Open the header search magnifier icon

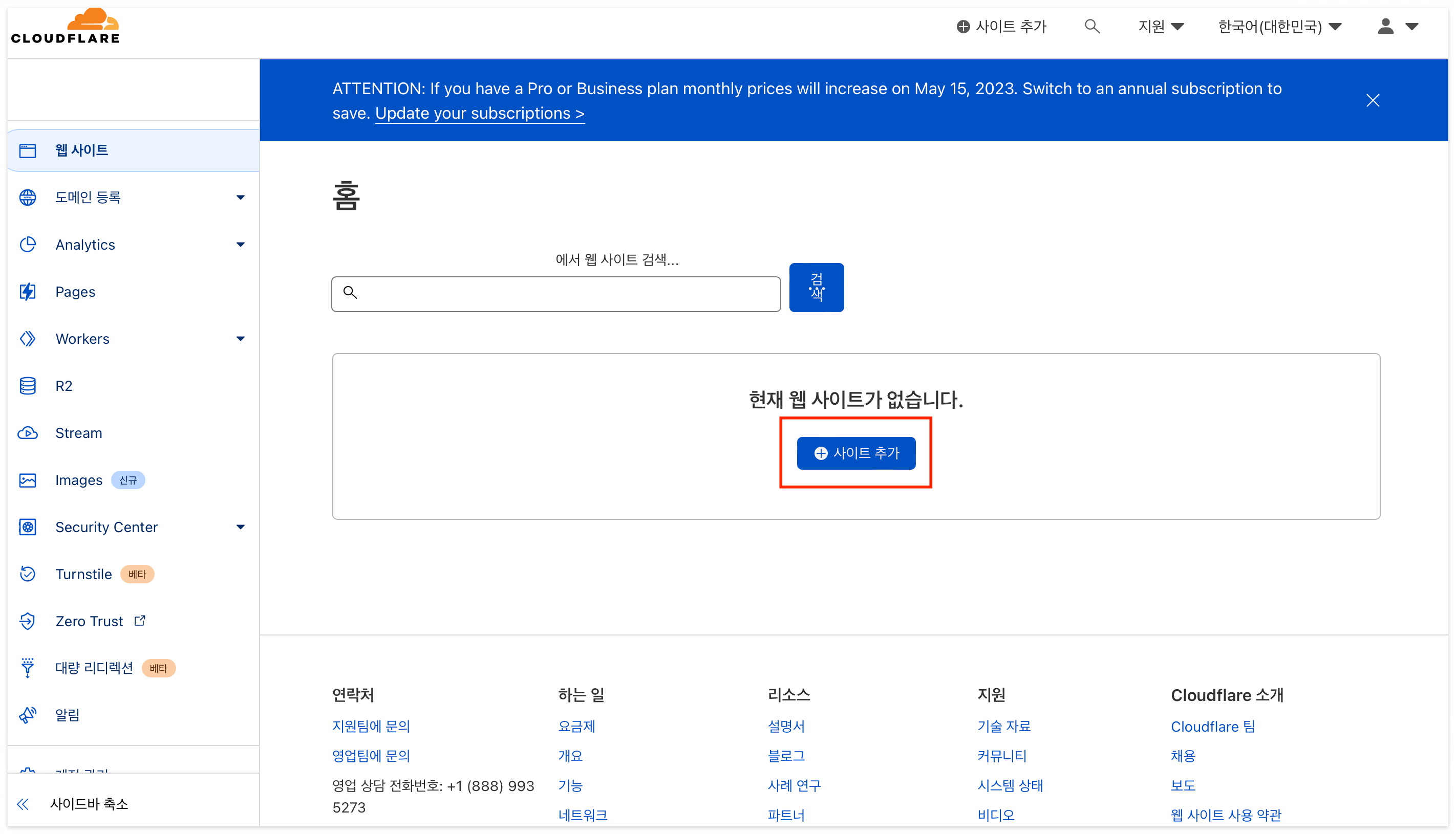(x=1091, y=26)
